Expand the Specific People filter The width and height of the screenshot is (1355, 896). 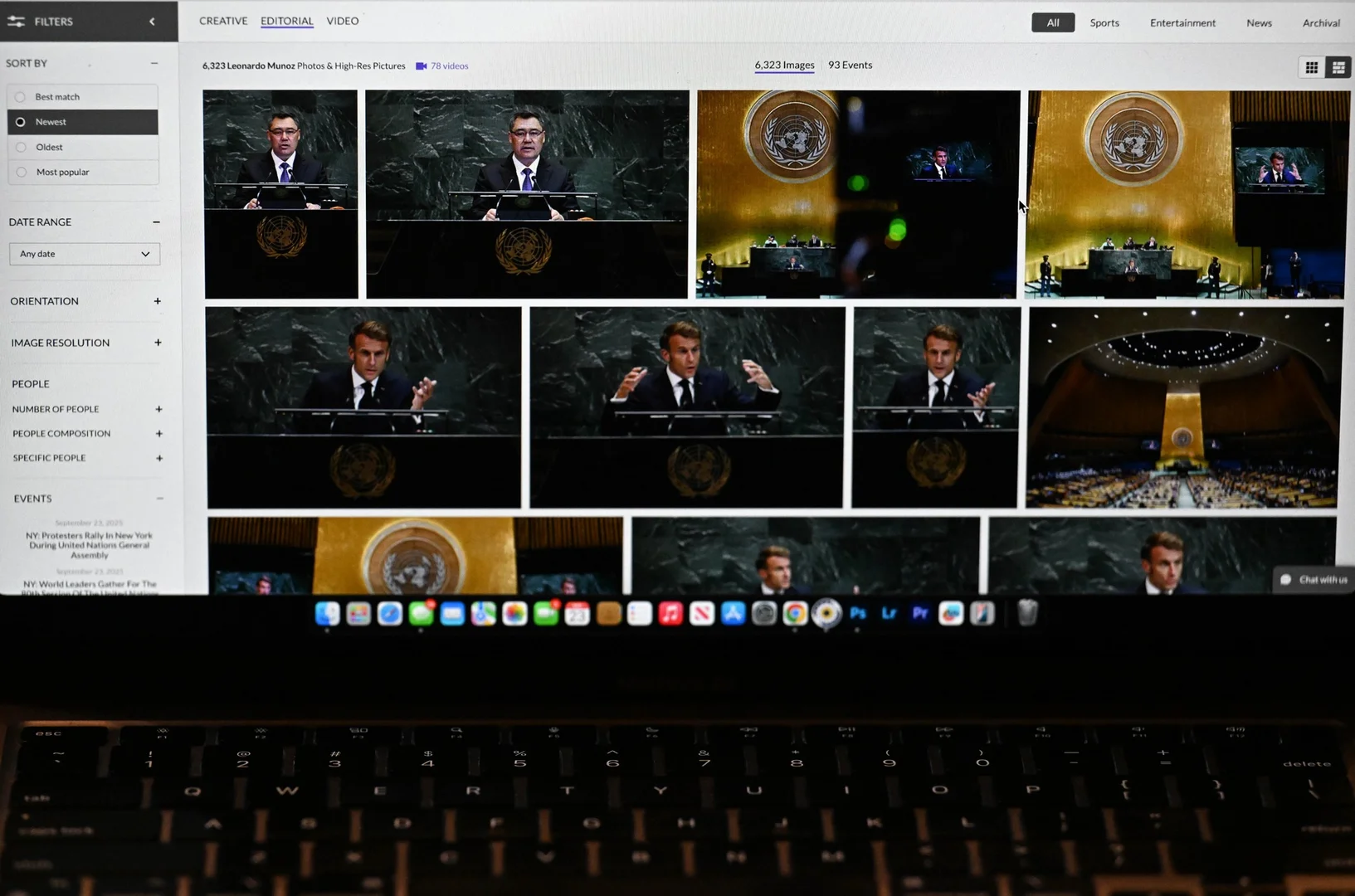click(x=159, y=458)
